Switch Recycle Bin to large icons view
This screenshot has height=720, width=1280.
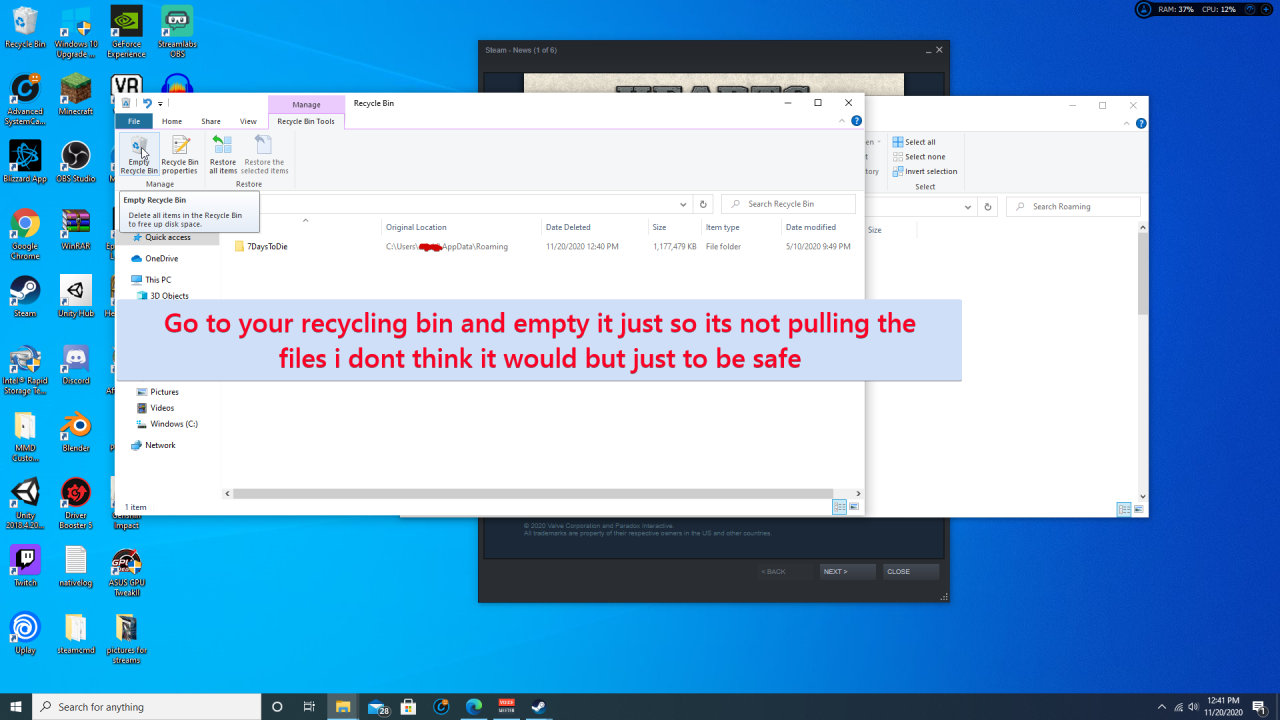854,507
